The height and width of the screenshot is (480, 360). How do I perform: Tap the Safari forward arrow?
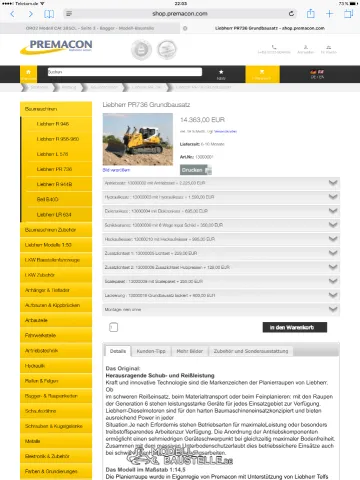click(x=31, y=14)
